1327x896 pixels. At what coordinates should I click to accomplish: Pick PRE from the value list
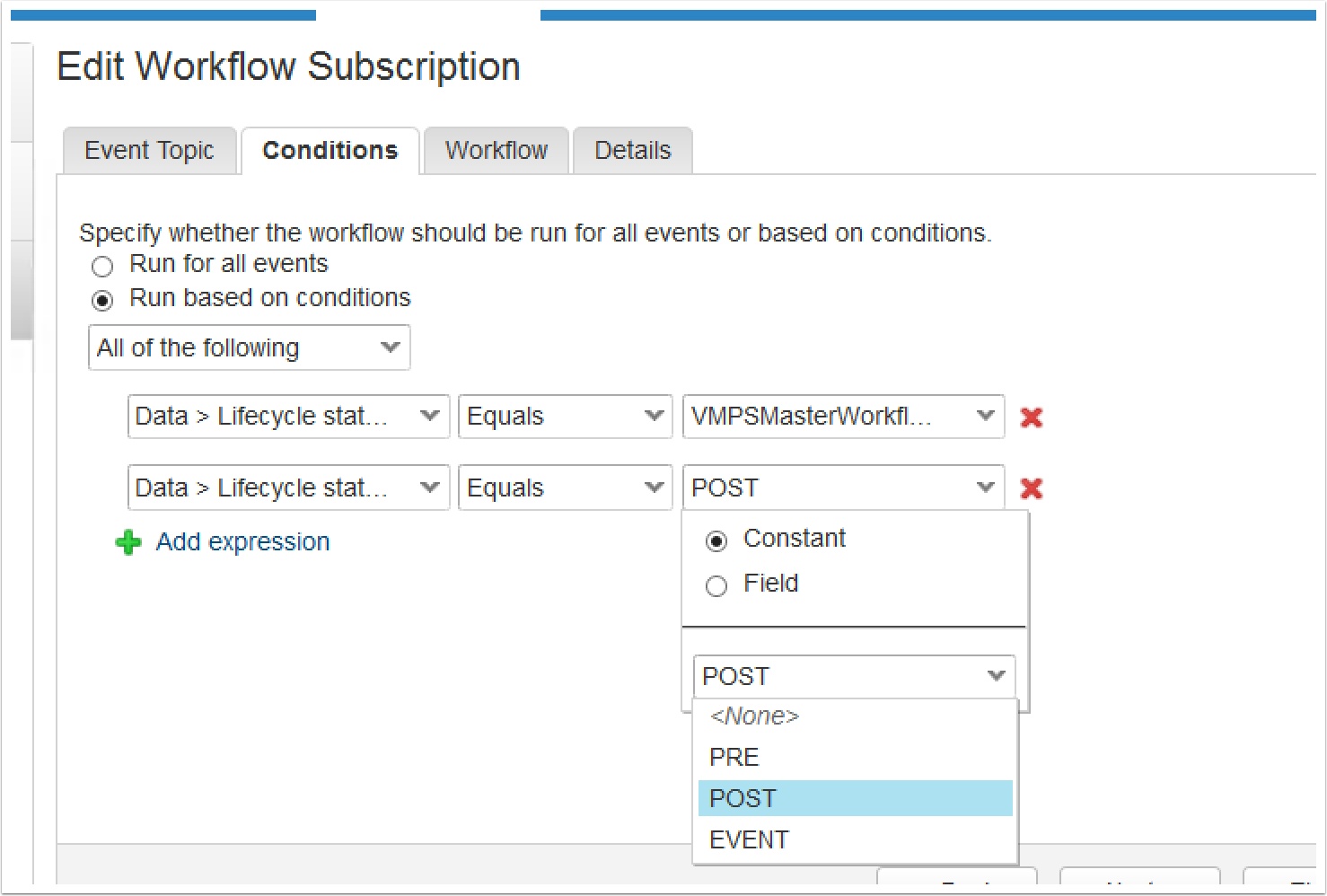(734, 758)
